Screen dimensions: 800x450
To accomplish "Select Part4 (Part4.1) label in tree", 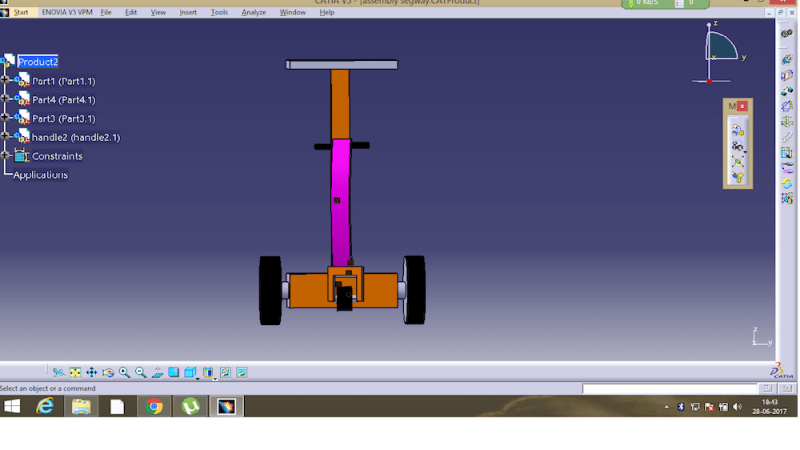I will click(x=64, y=100).
